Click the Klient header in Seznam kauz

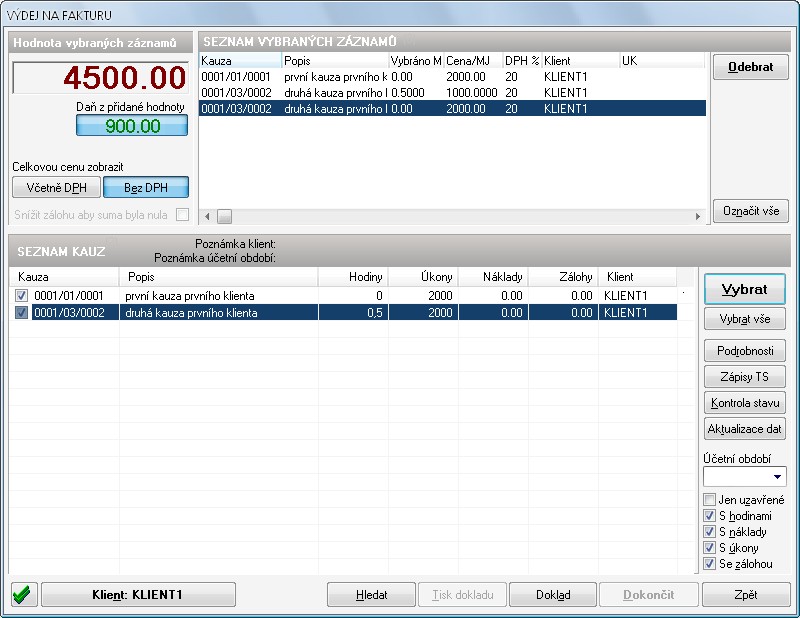point(637,277)
